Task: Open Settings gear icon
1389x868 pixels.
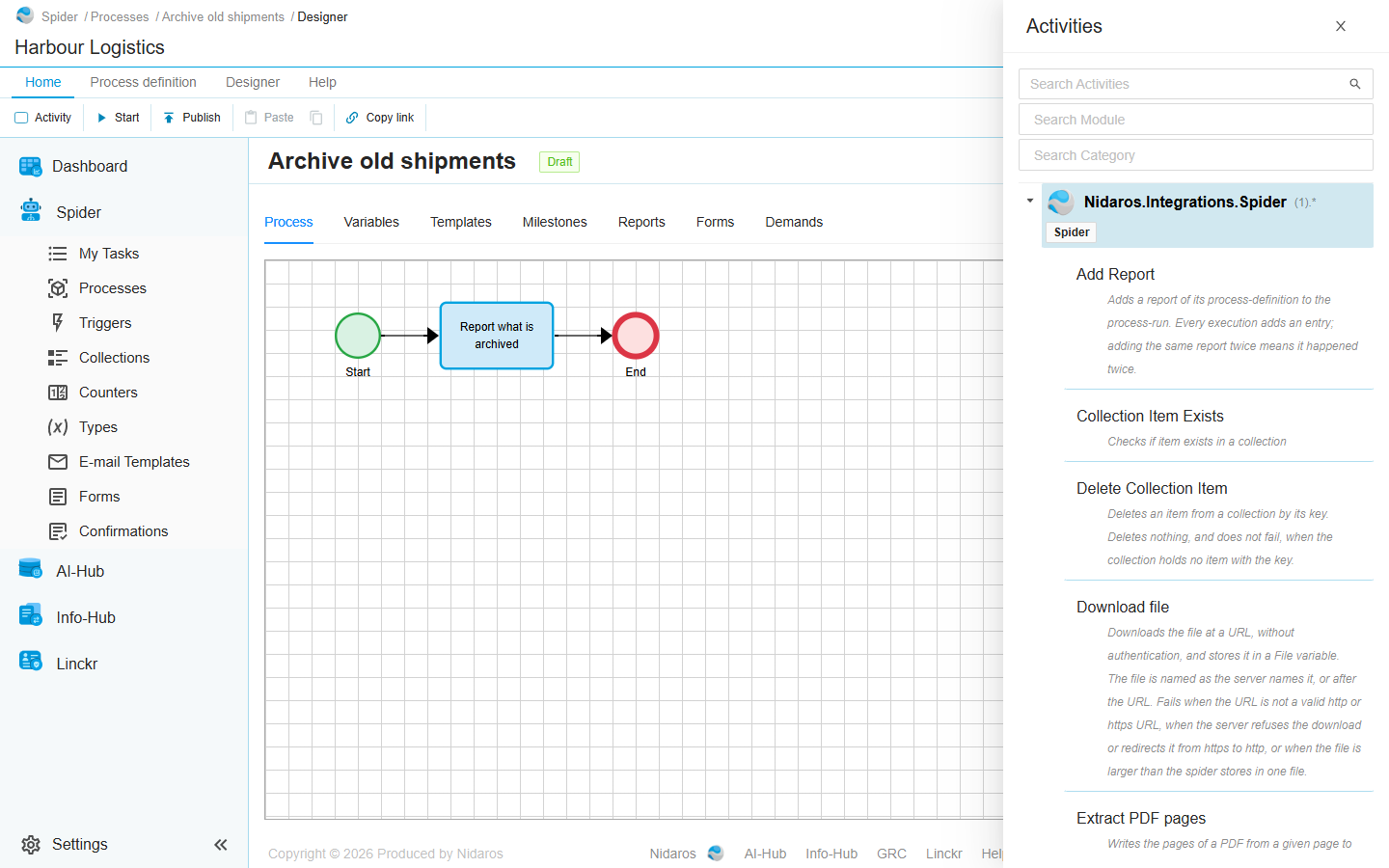Action: pyautogui.click(x=31, y=845)
